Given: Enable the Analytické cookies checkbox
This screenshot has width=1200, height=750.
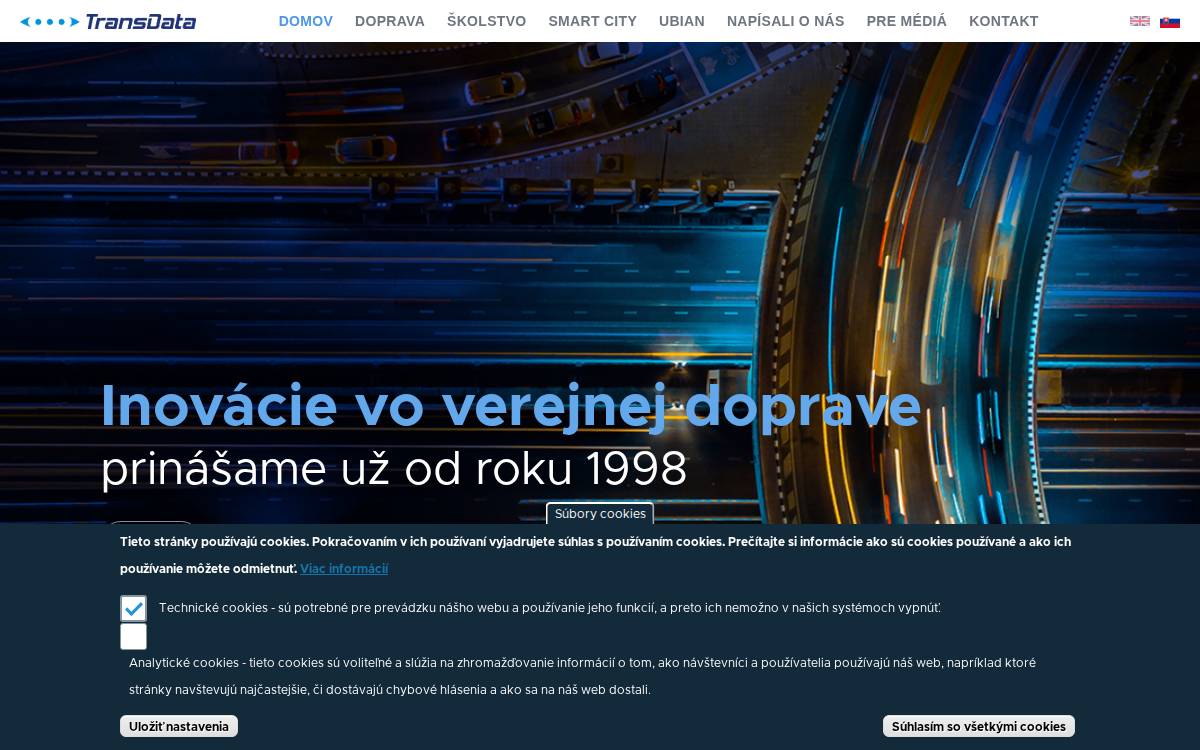Looking at the screenshot, I should pos(133,636).
